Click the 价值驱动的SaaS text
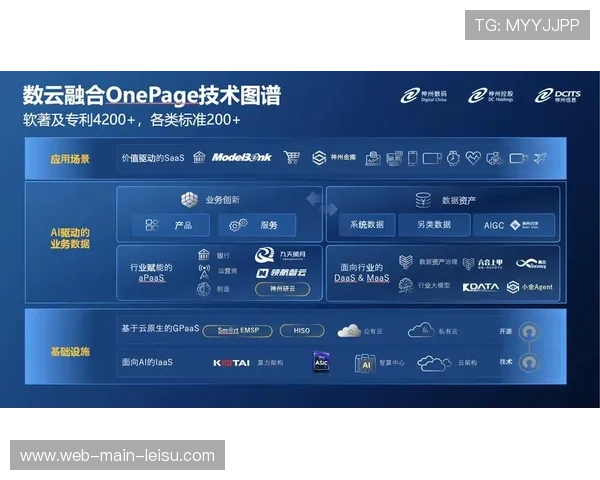The image size is (600, 480). point(153,158)
